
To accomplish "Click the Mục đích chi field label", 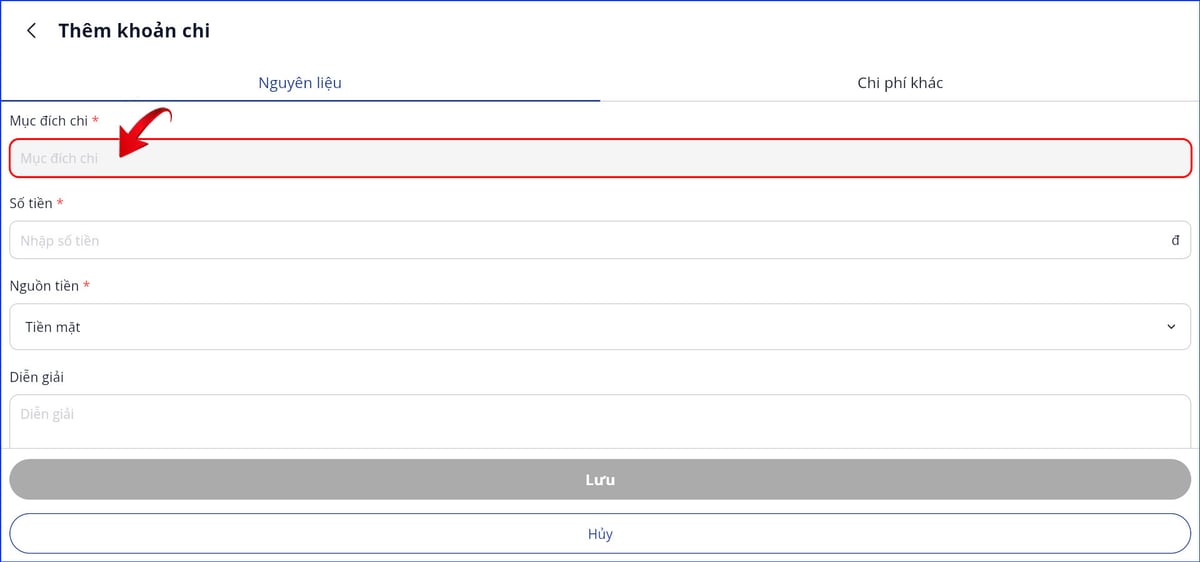I will point(49,121).
